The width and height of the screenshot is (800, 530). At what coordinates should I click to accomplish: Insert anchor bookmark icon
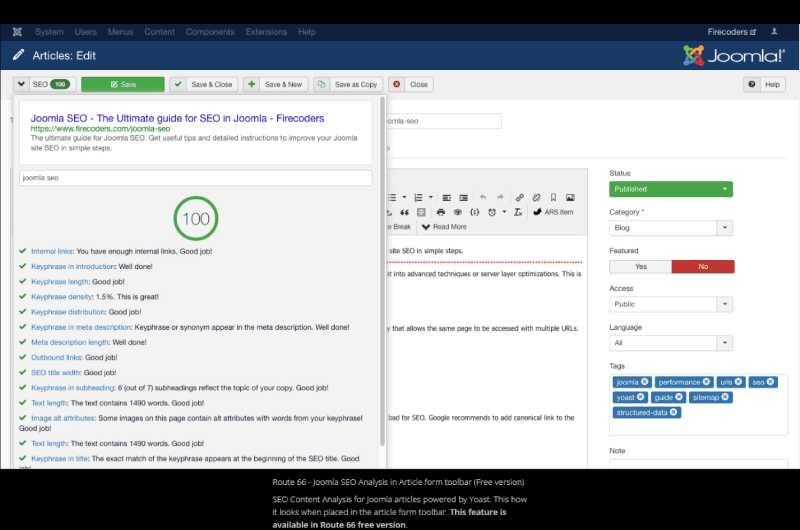click(x=553, y=197)
